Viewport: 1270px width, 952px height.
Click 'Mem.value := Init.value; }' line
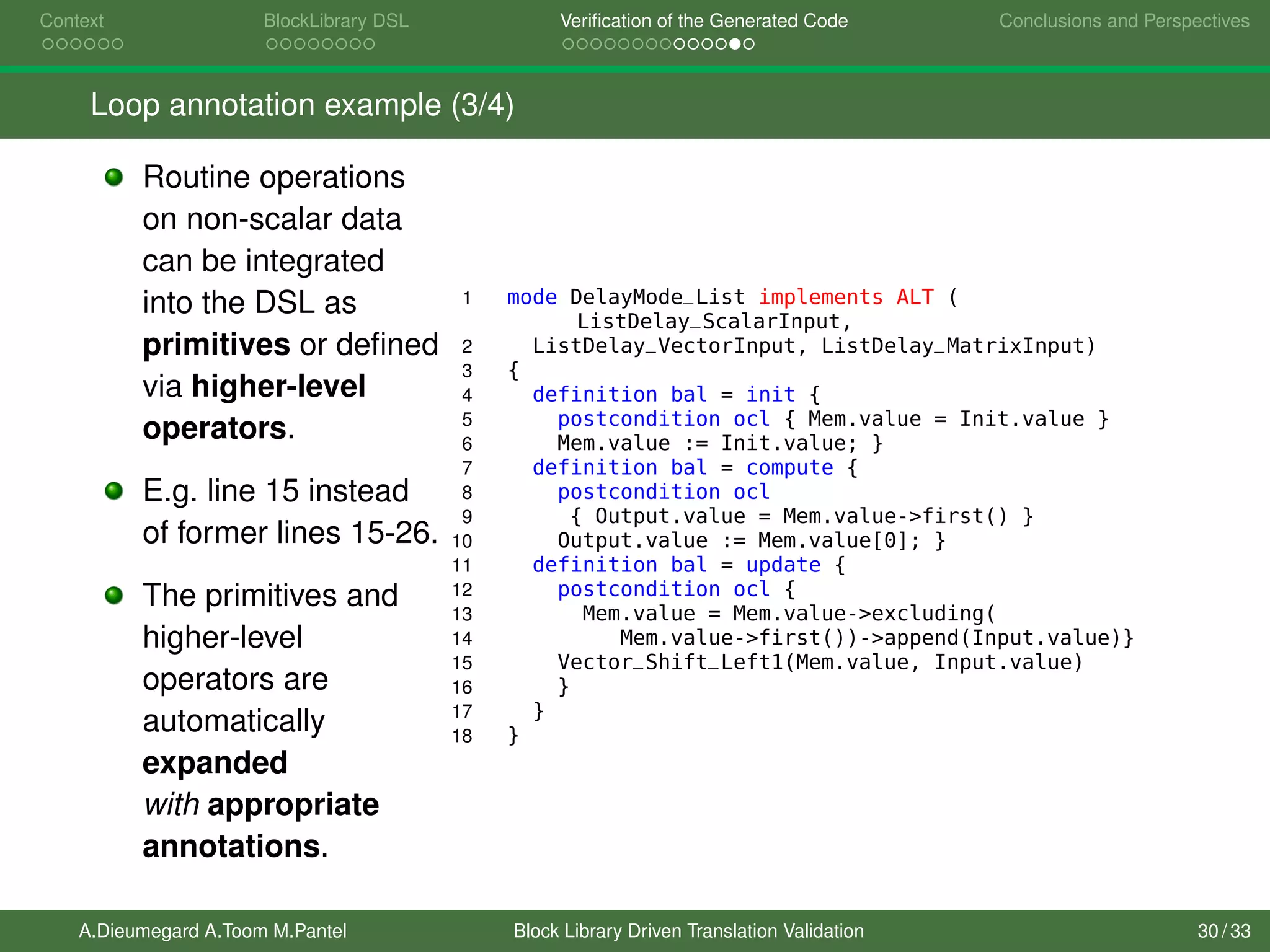click(720, 444)
